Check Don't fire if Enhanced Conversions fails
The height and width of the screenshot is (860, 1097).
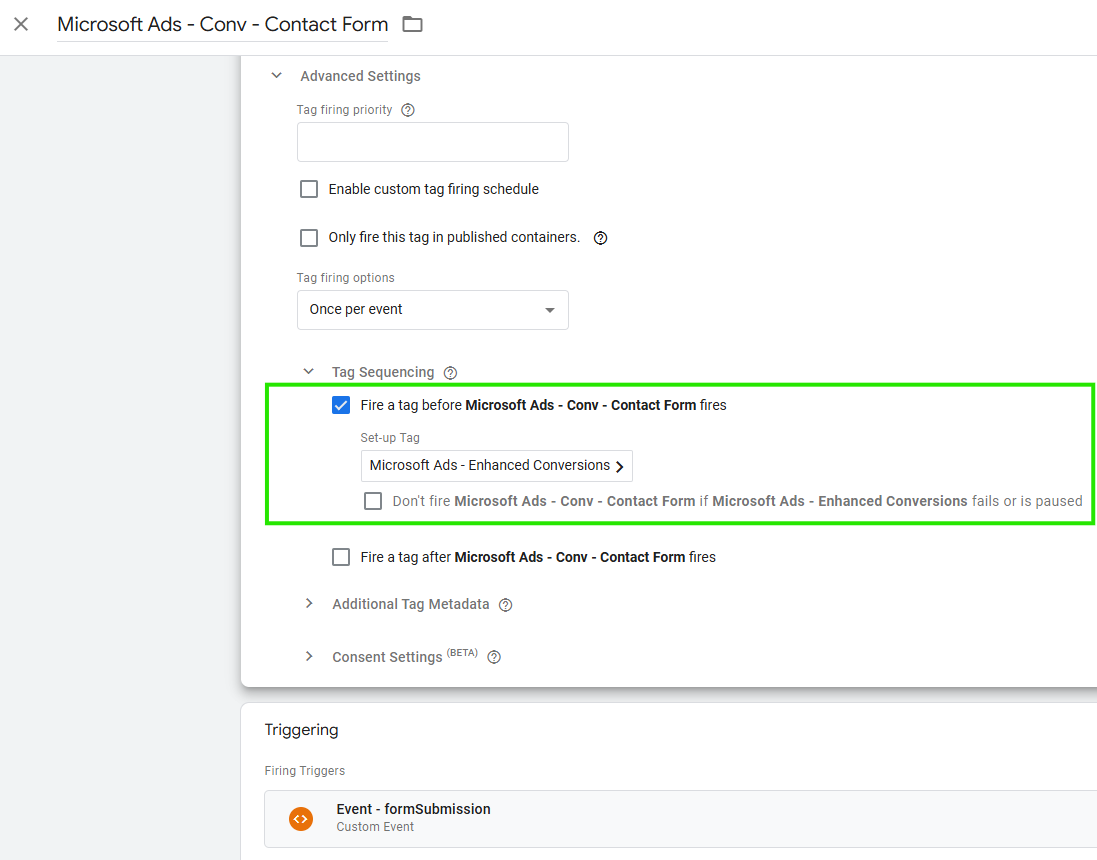click(373, 501)
